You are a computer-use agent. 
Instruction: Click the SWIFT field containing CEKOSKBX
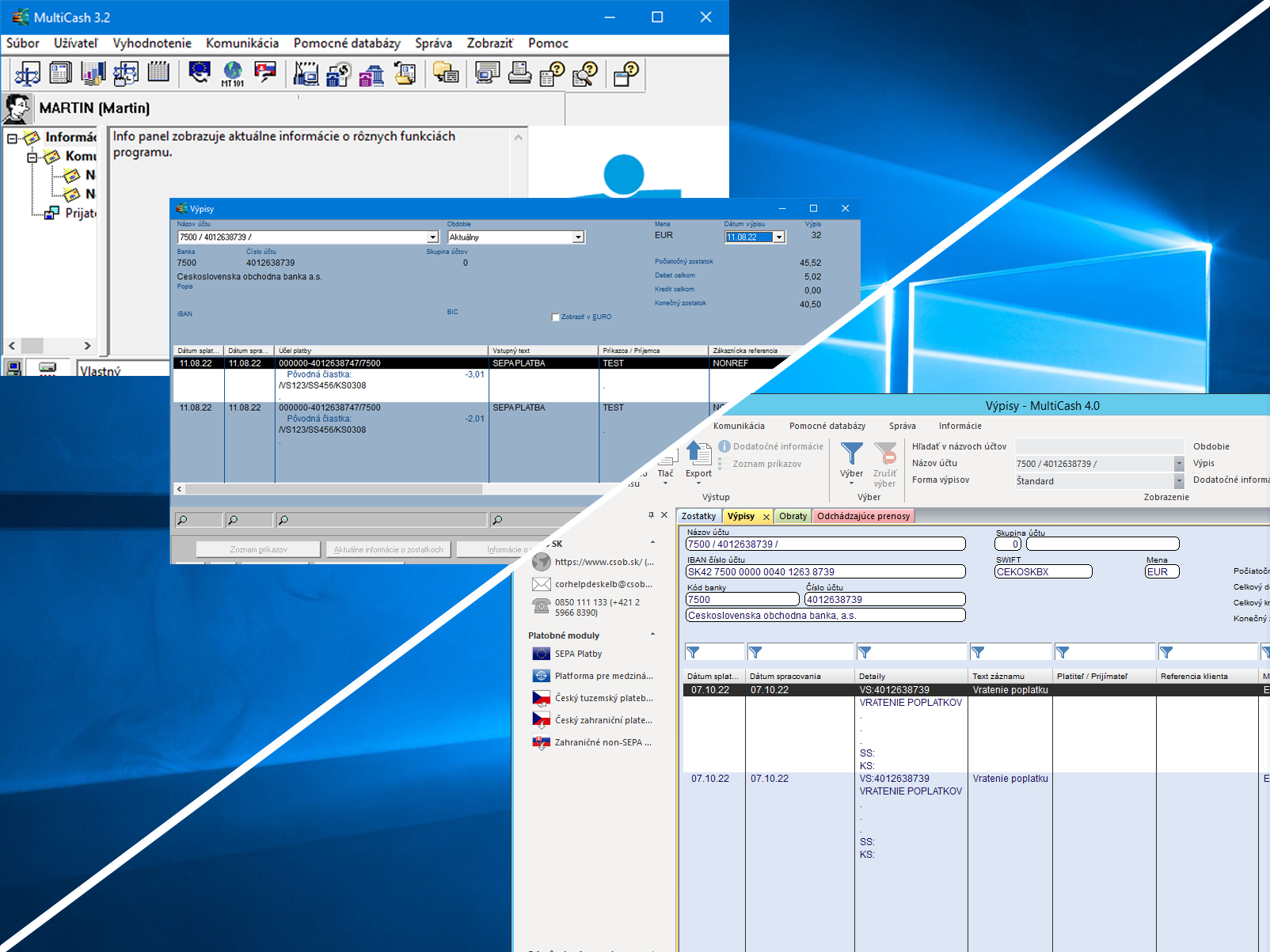(x=1043, y=571)
